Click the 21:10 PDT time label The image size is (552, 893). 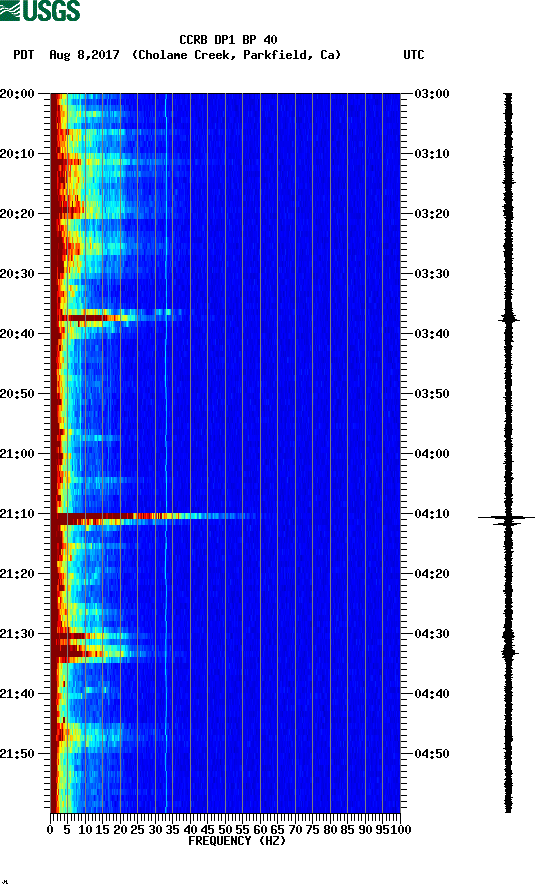click(x=17, y=514)
